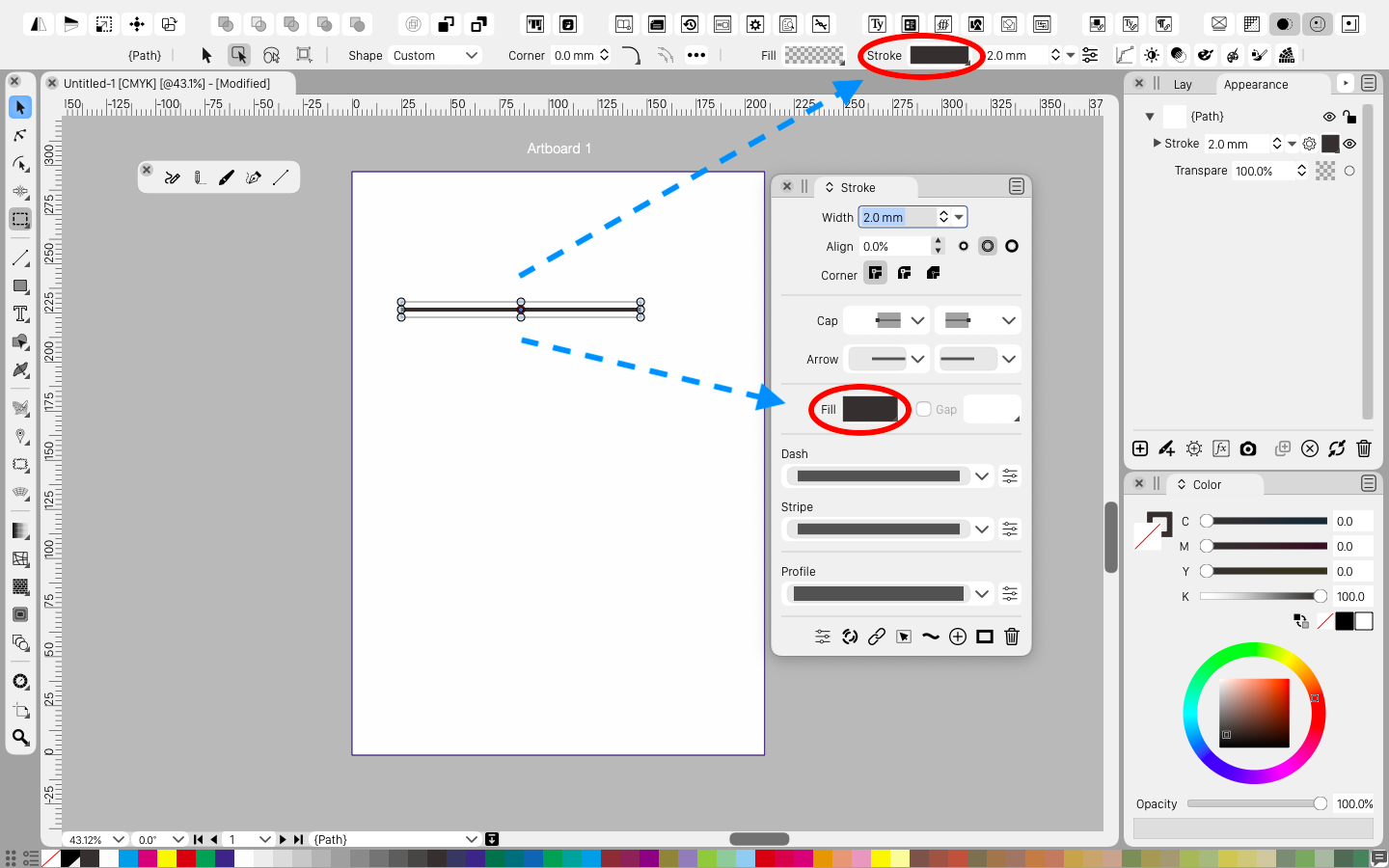The image size is (1389, 868).
Task: Click the link icon in the Stroke panel
Action: [877, 637]
